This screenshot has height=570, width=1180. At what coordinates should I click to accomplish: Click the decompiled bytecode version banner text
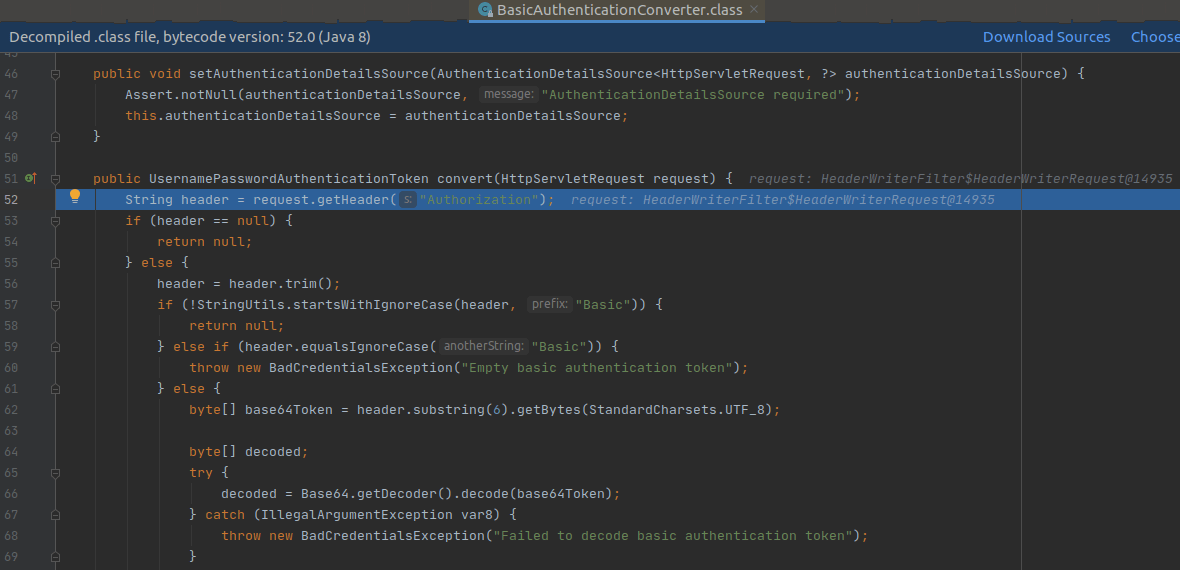click(190, 37)
